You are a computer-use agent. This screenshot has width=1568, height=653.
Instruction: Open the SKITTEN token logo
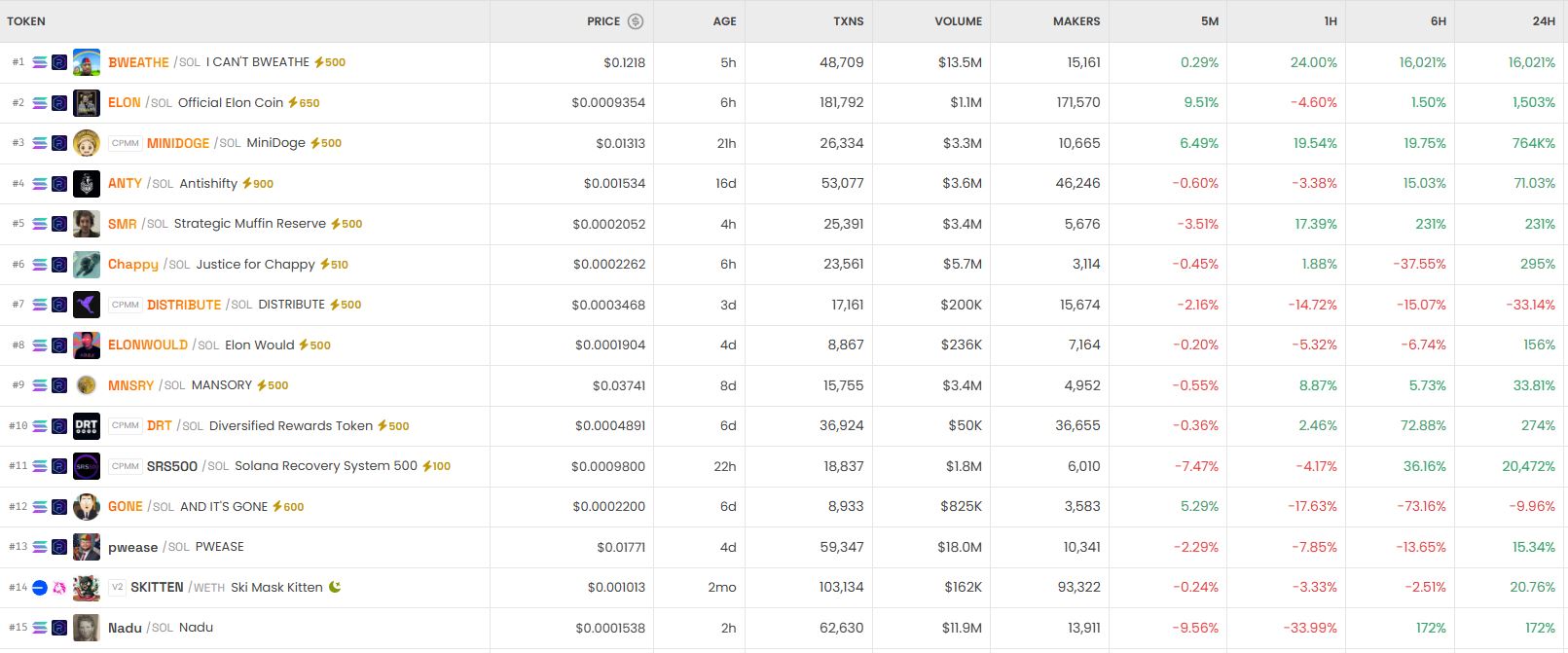click(87, 587)
